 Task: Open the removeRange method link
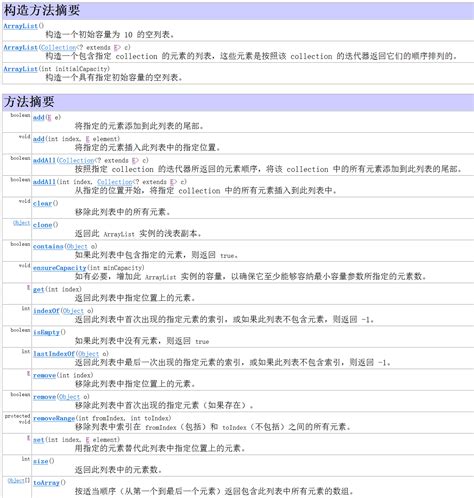point(54,418)
